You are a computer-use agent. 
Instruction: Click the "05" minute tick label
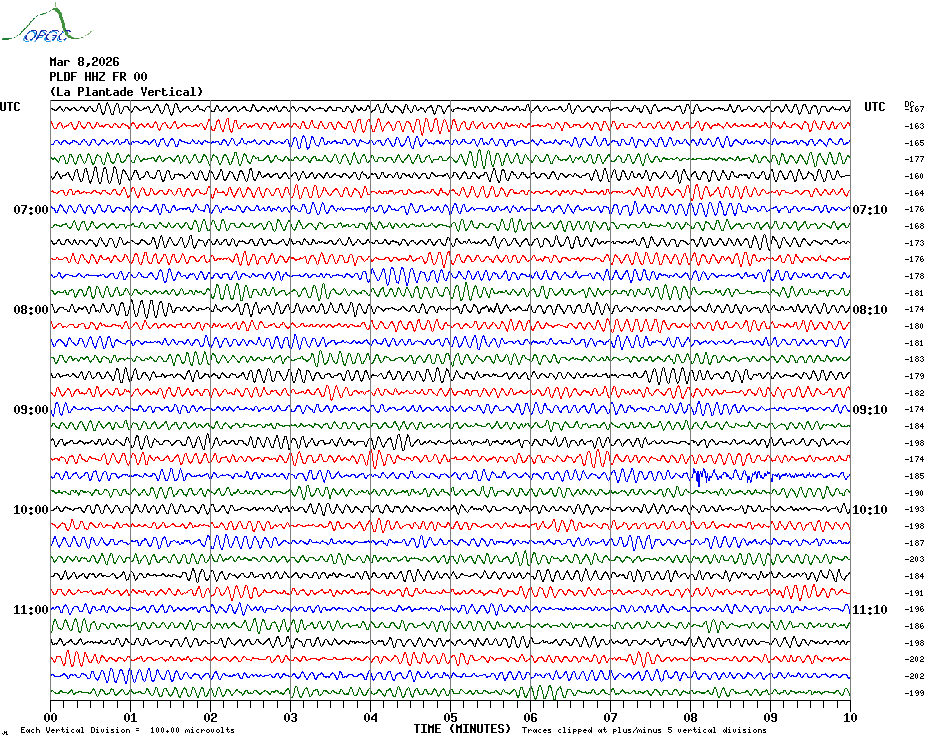tap(451, 717)
